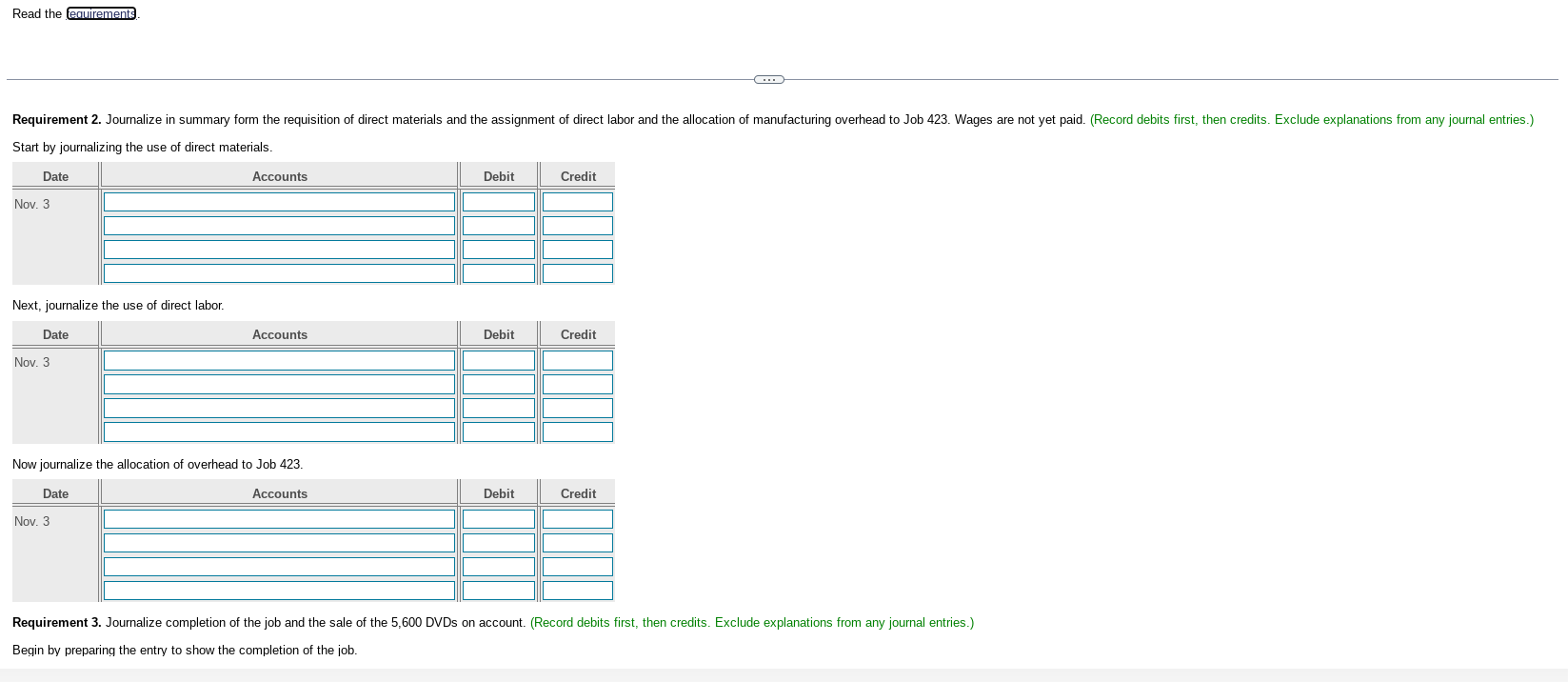
Task: Click 'Debit' header in direct labor table
Action: (x=499, y=334)
